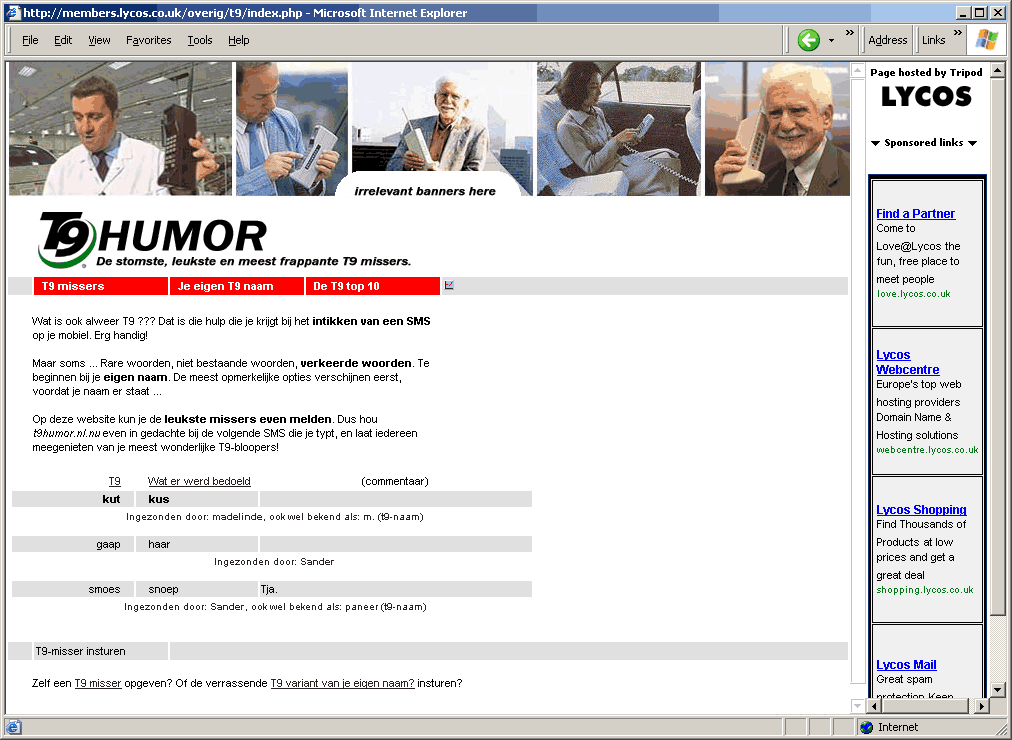Click the banner photo of man in white coat
Screen dimensions: 1012x740
[x=120, y=128]
